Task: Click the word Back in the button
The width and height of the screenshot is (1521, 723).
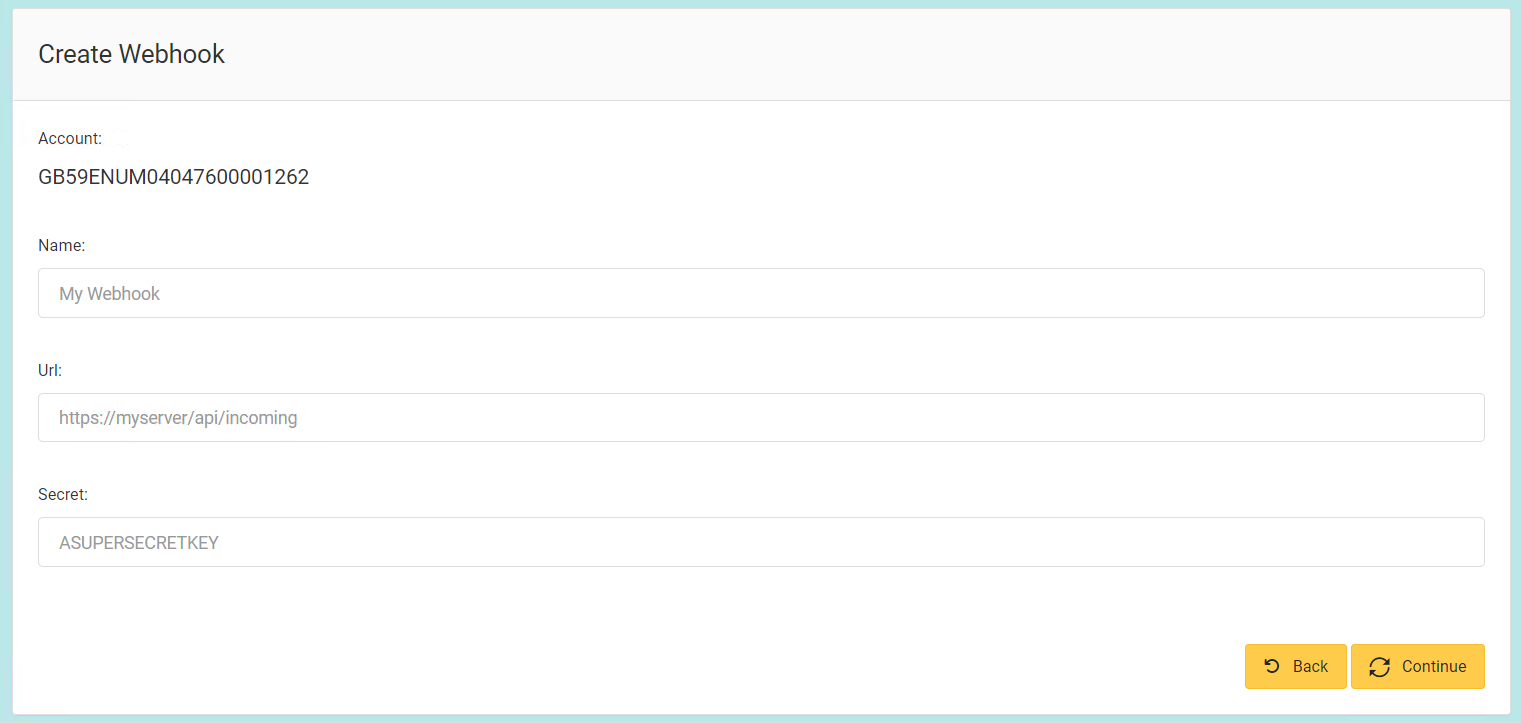Action: click(1310, 667)
